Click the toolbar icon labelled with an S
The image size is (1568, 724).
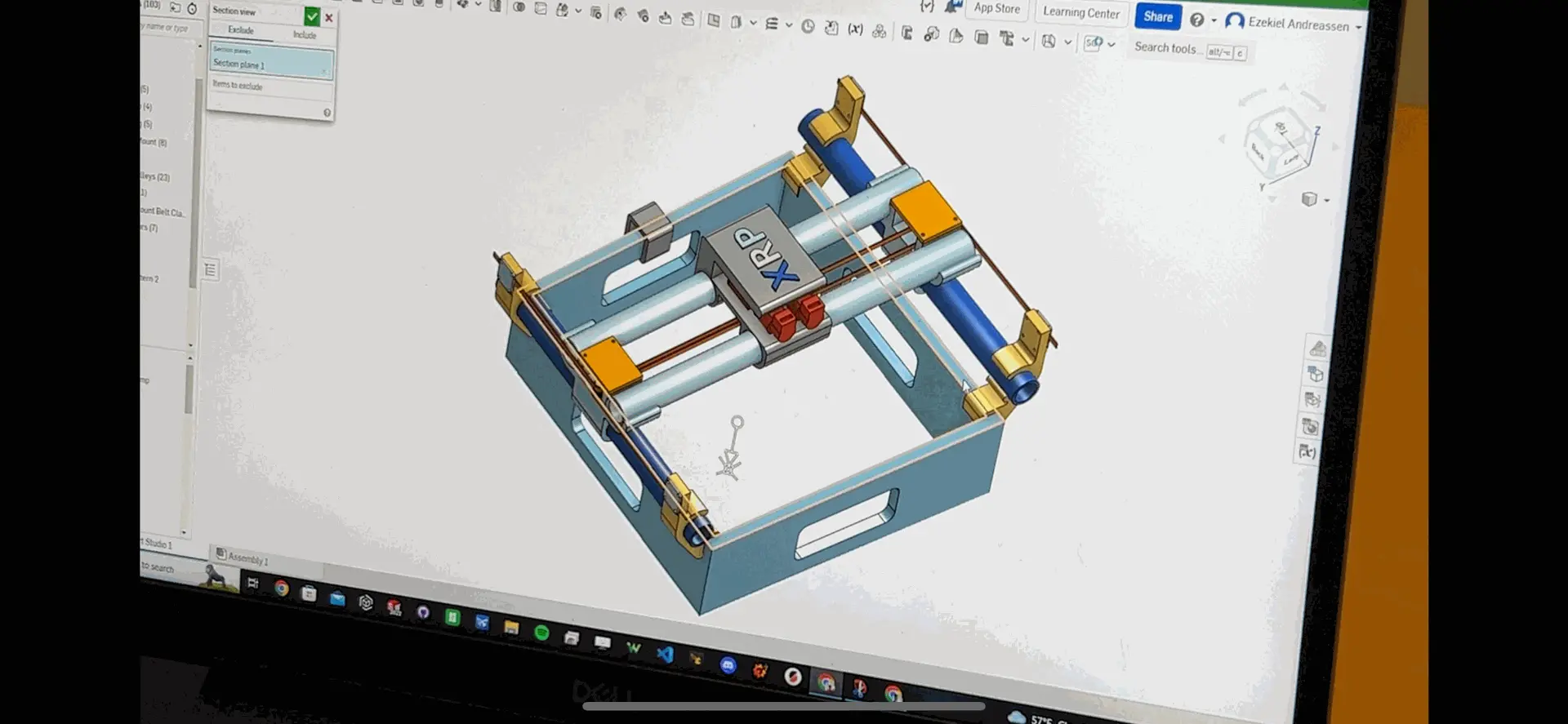(1094, 42)
